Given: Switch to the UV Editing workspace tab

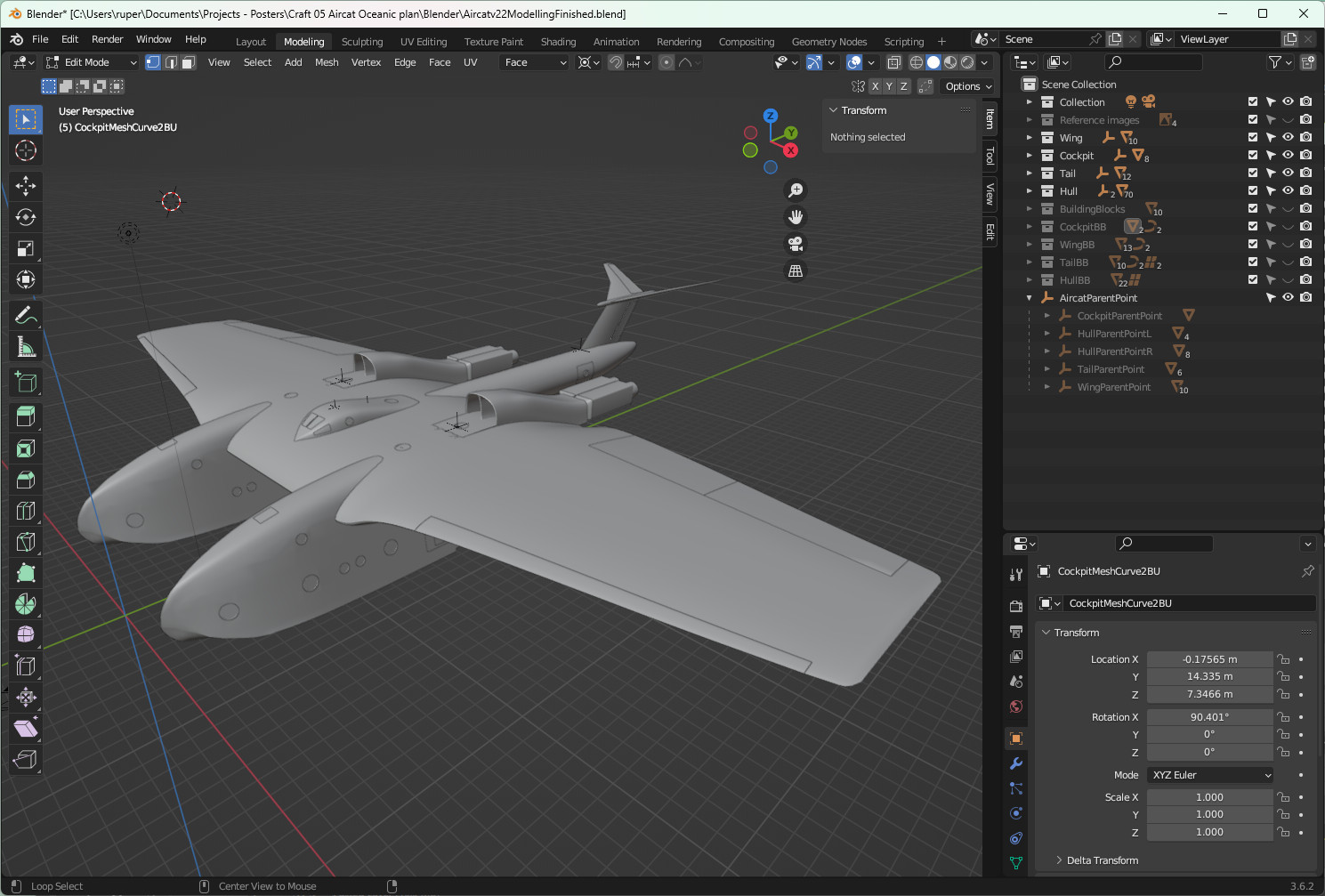Looking at the screenshot, I should pyautogui.click(x=424, y=42).
